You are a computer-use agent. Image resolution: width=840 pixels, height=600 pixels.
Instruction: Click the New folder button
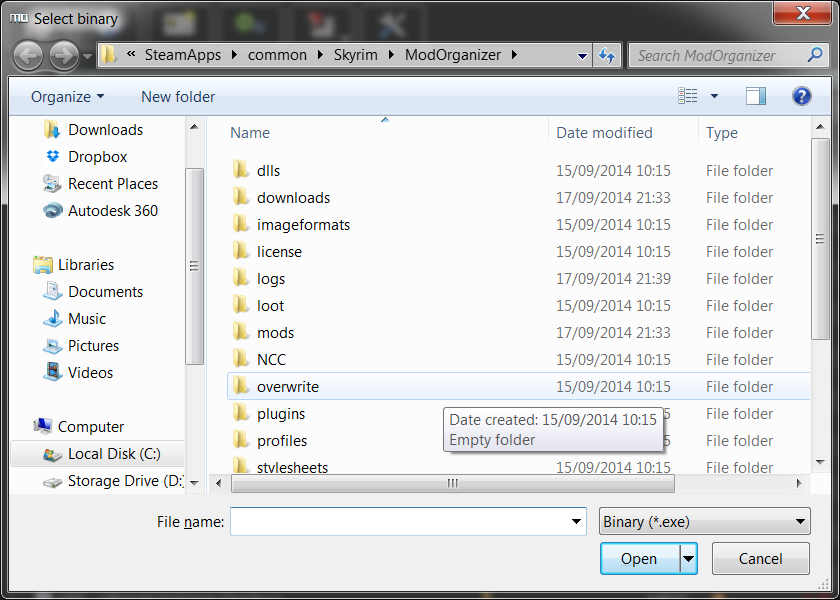[x=178, y=96]
